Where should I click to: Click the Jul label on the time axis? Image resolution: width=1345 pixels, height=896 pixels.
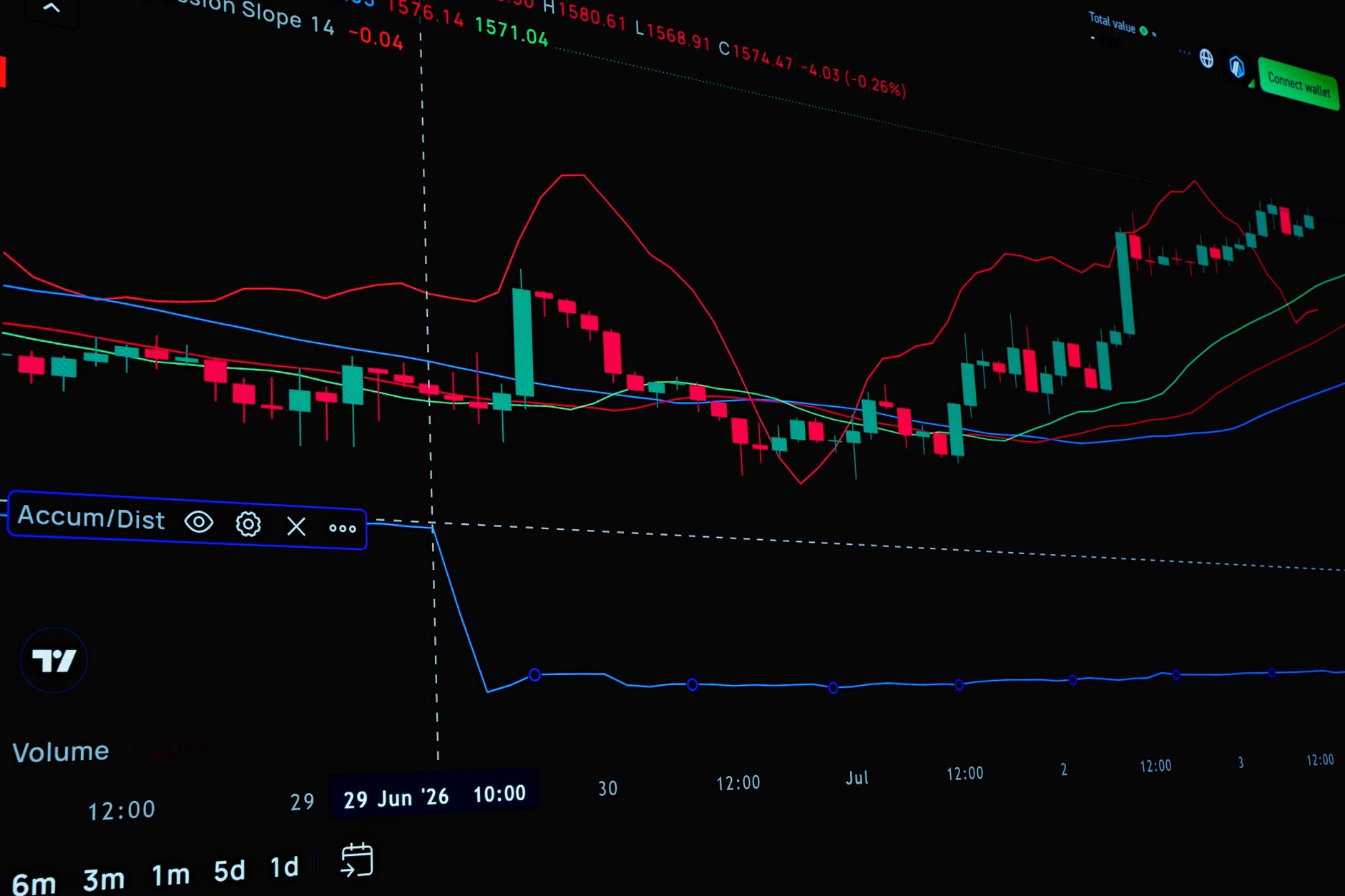[856, 777]
